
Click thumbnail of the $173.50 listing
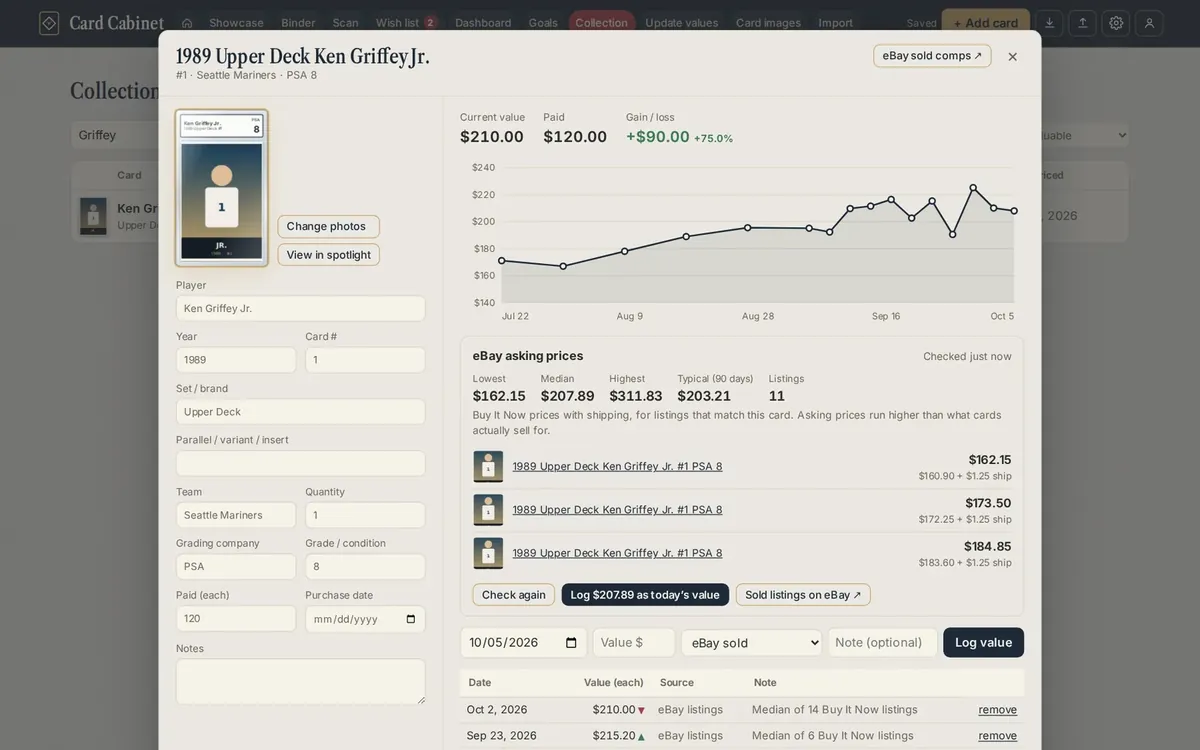488,510
